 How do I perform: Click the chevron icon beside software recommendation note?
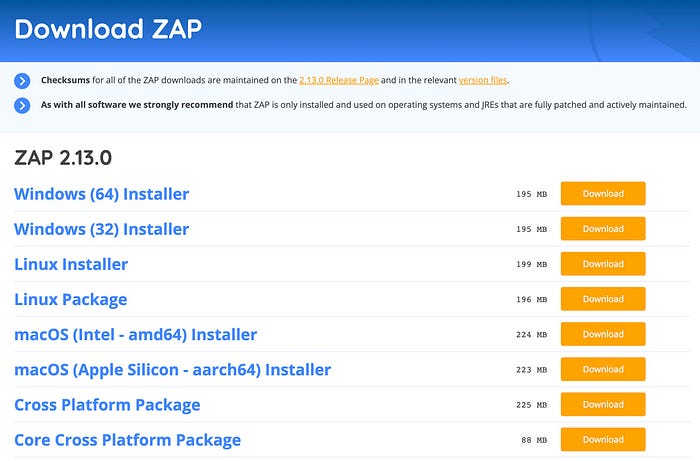click(22, 106)
